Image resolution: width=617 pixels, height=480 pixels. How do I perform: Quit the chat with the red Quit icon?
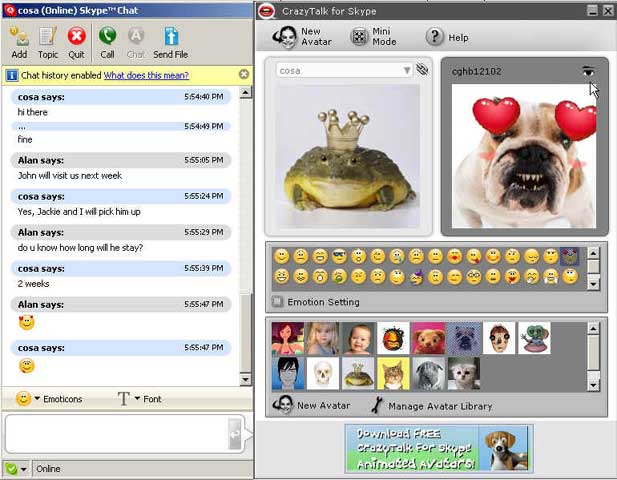click(76, 42)
